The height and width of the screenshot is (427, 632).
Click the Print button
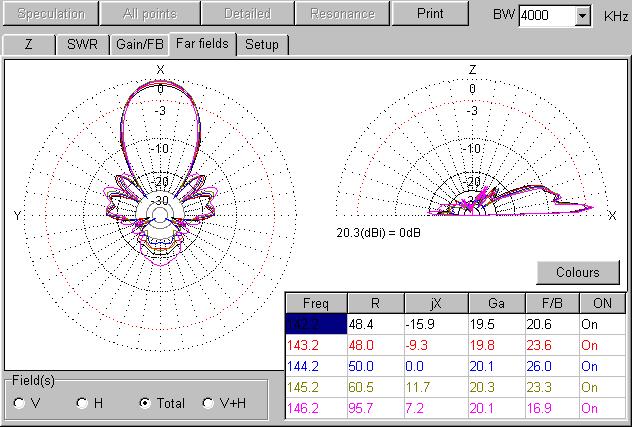coord(431,14)
